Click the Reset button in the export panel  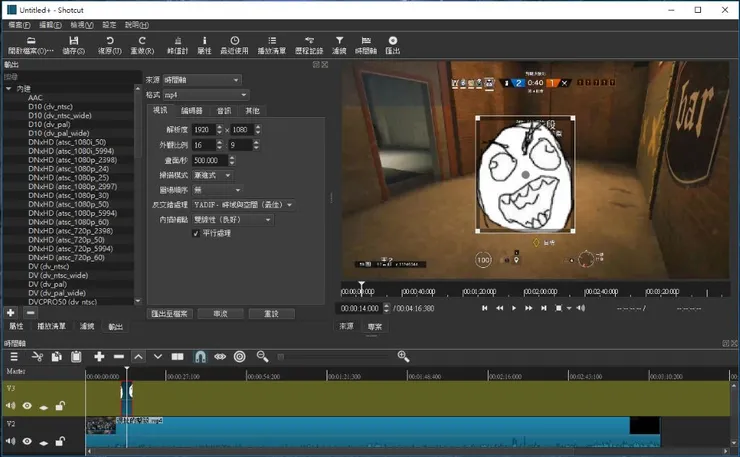pyautogui.click(x=271, y=313)
